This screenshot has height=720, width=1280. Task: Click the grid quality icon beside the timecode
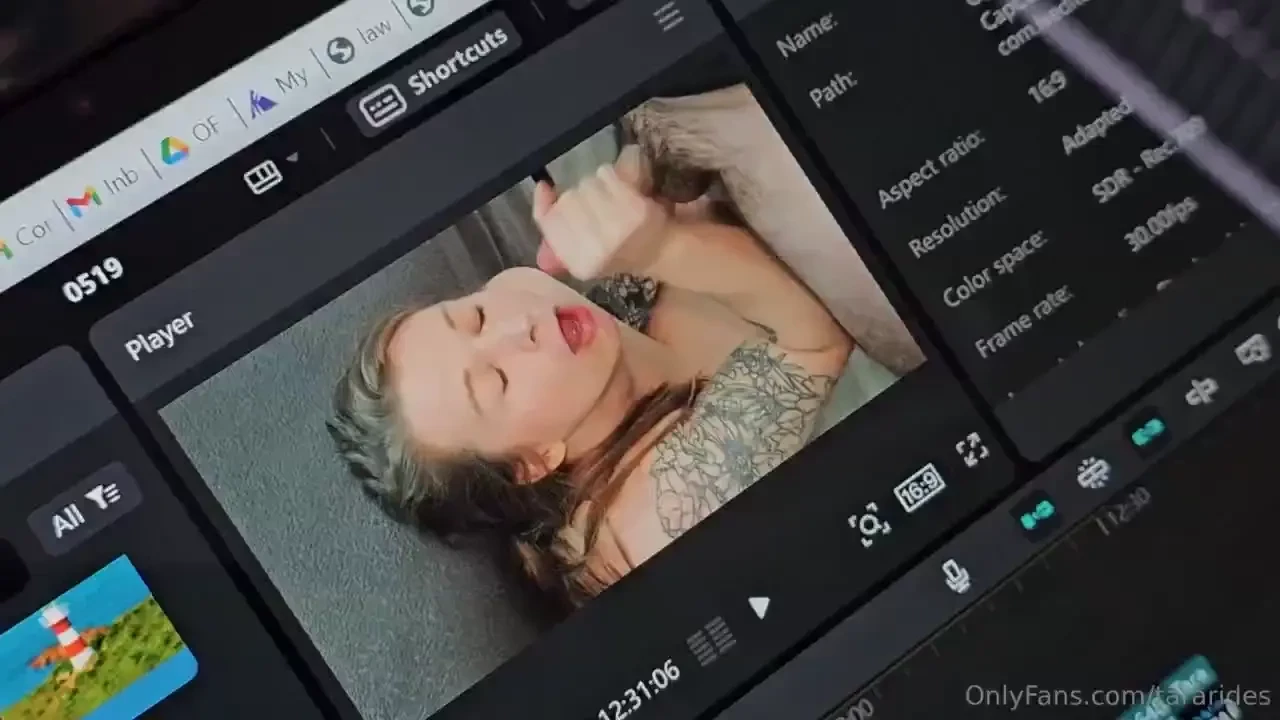pyautogui.click(x=711, y=639)
